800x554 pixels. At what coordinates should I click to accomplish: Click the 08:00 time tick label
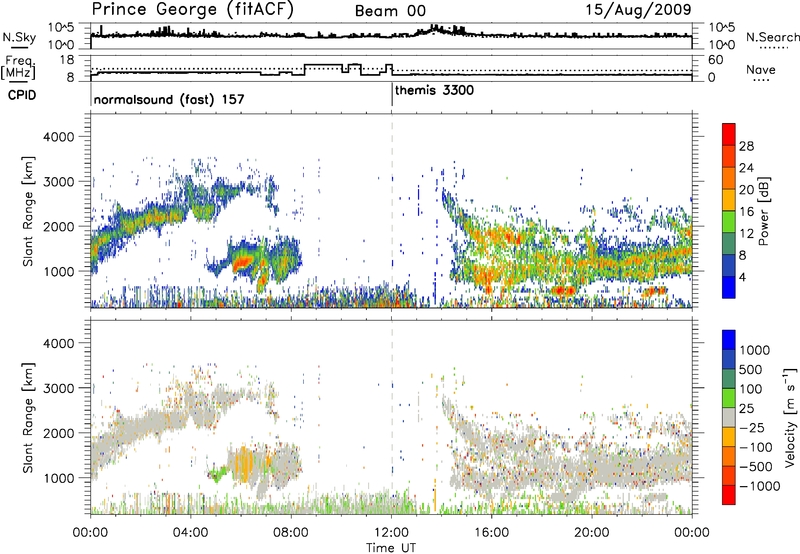pos(291,533)
